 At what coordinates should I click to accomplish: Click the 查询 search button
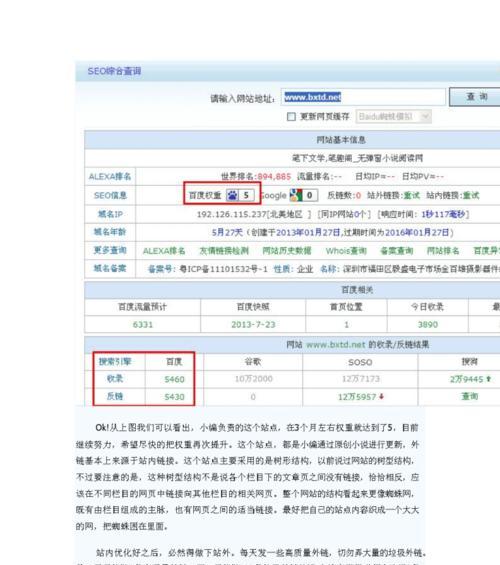coord(475,97)
